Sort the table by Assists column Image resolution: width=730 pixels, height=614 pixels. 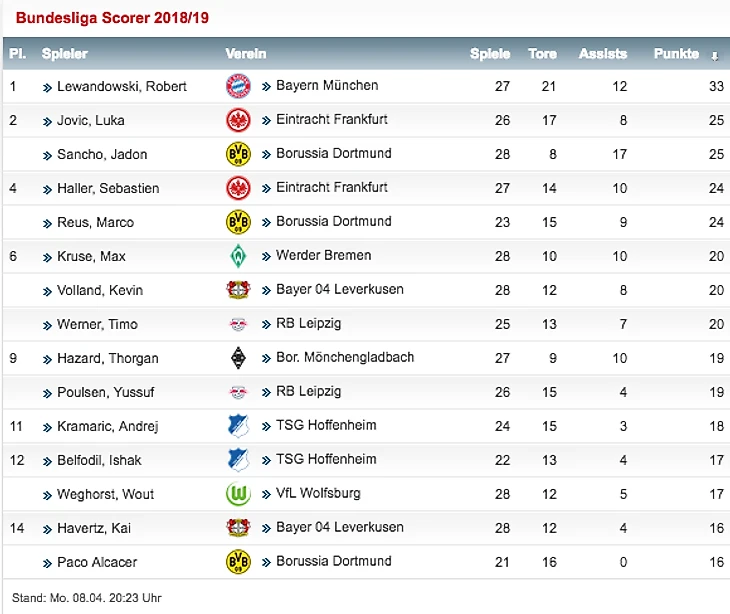coord(603,54)
